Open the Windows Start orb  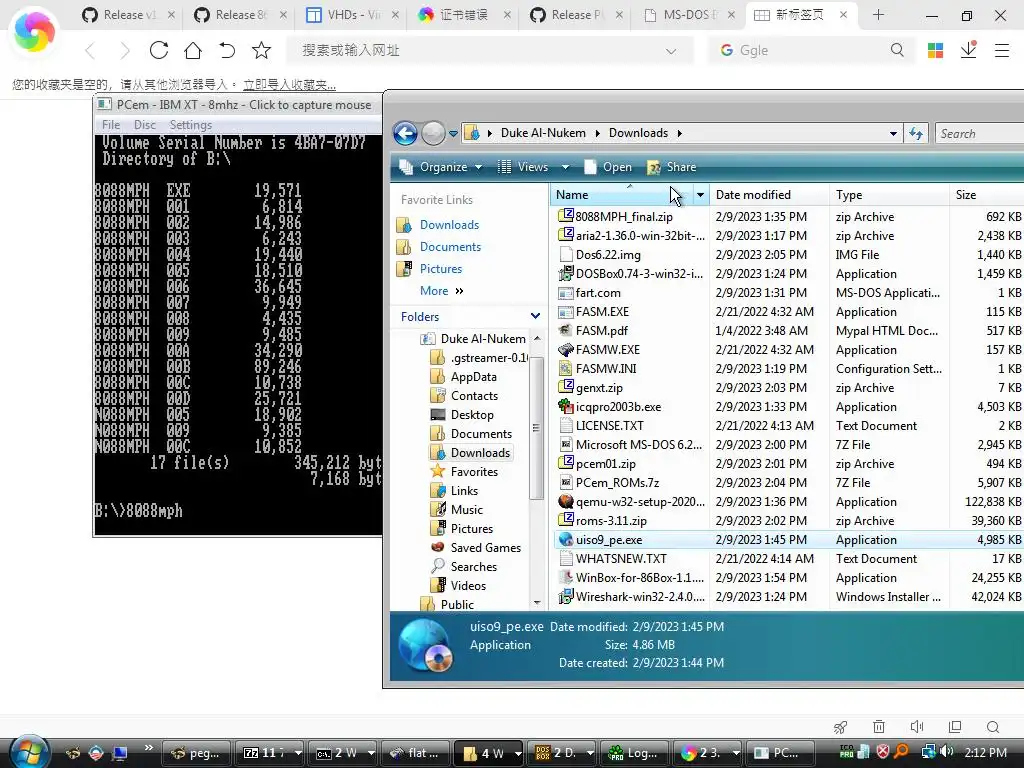29,752
